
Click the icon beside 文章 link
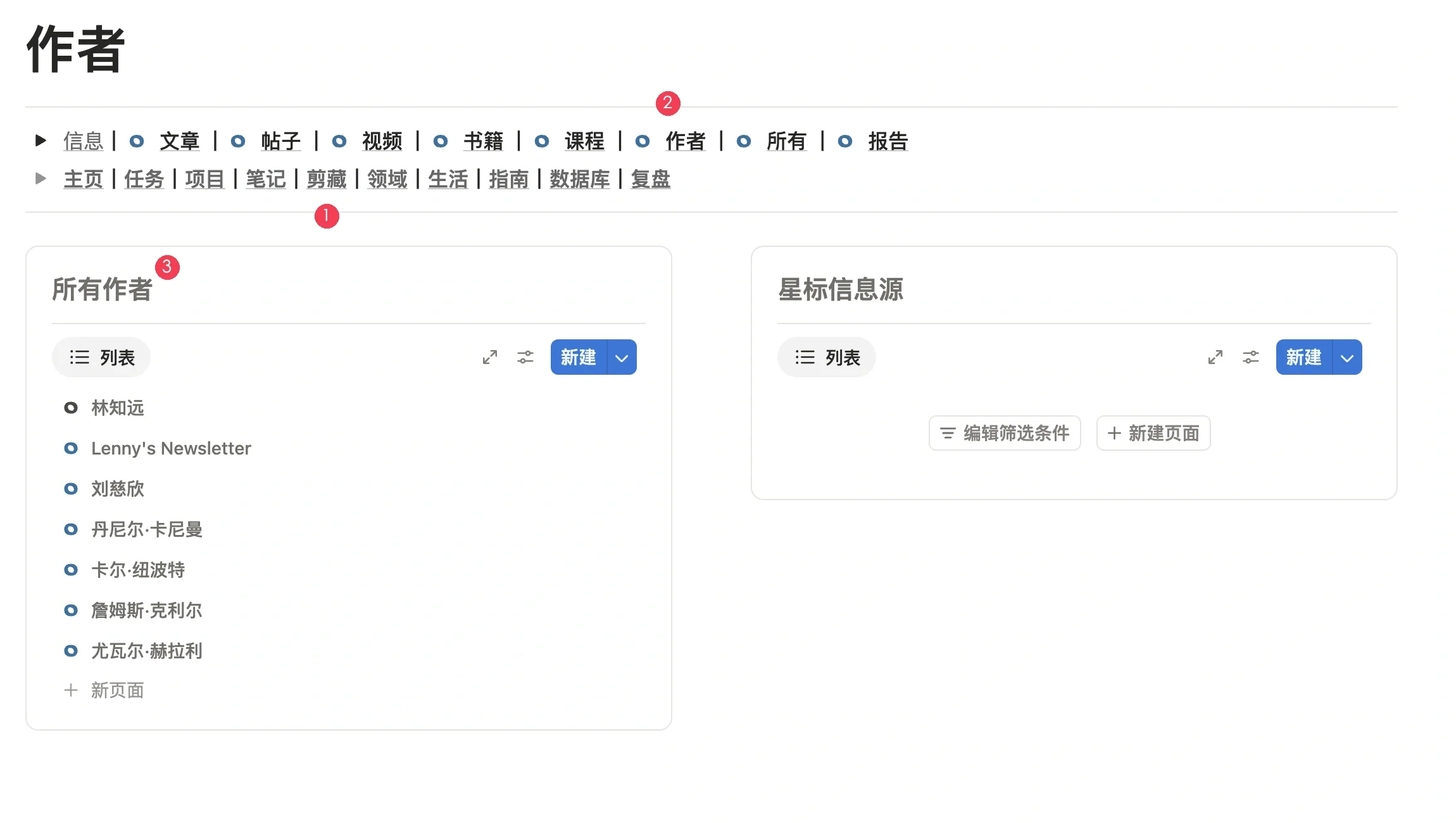click(137, 141)
